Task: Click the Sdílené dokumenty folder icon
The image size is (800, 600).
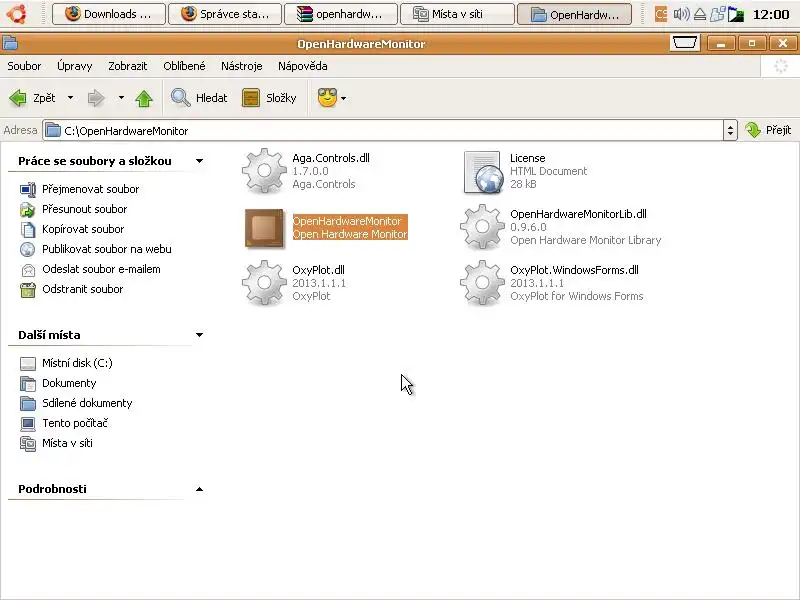Action: pyautogui.click(x=28, y=404)
